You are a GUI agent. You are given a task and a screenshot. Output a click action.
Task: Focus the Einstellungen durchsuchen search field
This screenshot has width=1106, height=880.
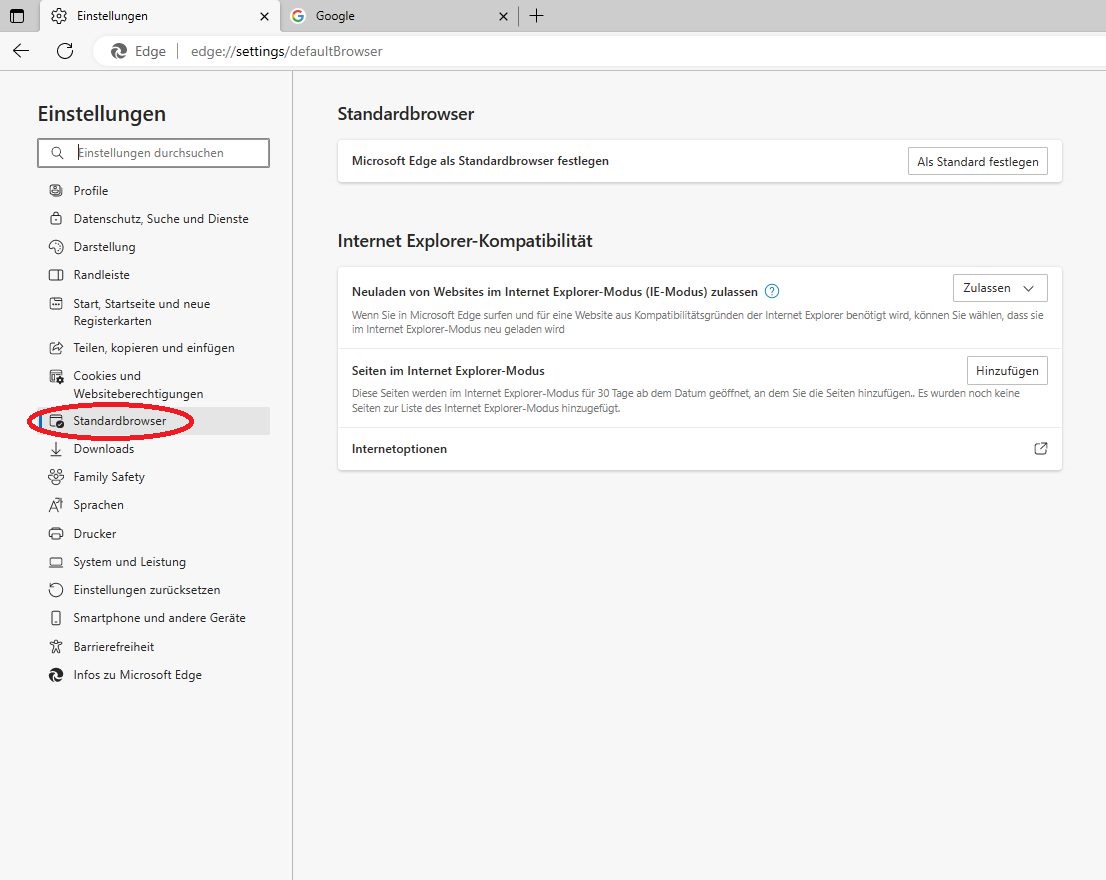pos(153,153)
